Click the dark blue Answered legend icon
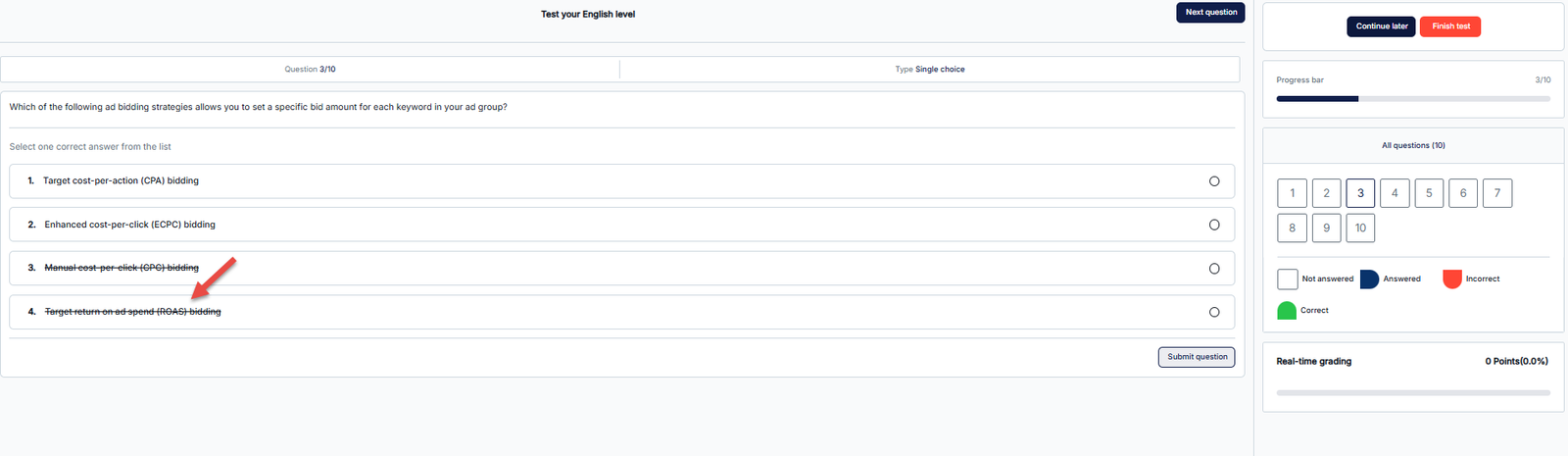1568x456 pixels. pyautogui.click(x=1369, y=279)
